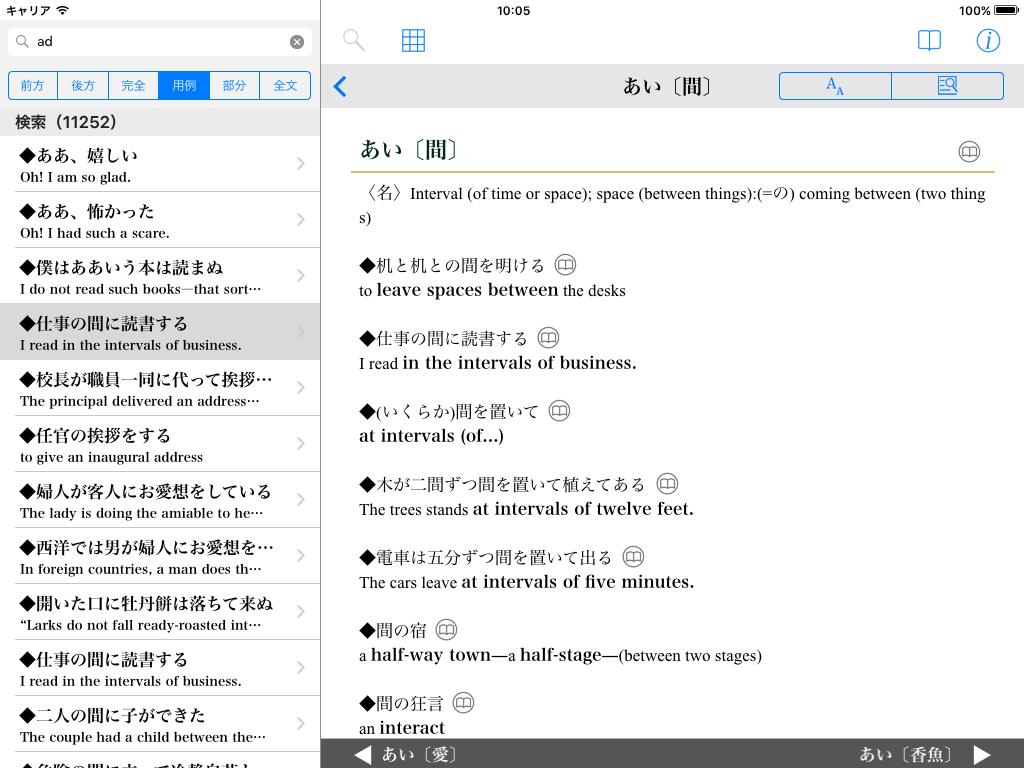Tap the book icon beside あい〔間〕 heading
The height and width of the screenshot is (768, 1024).
(x=969, y=152)
